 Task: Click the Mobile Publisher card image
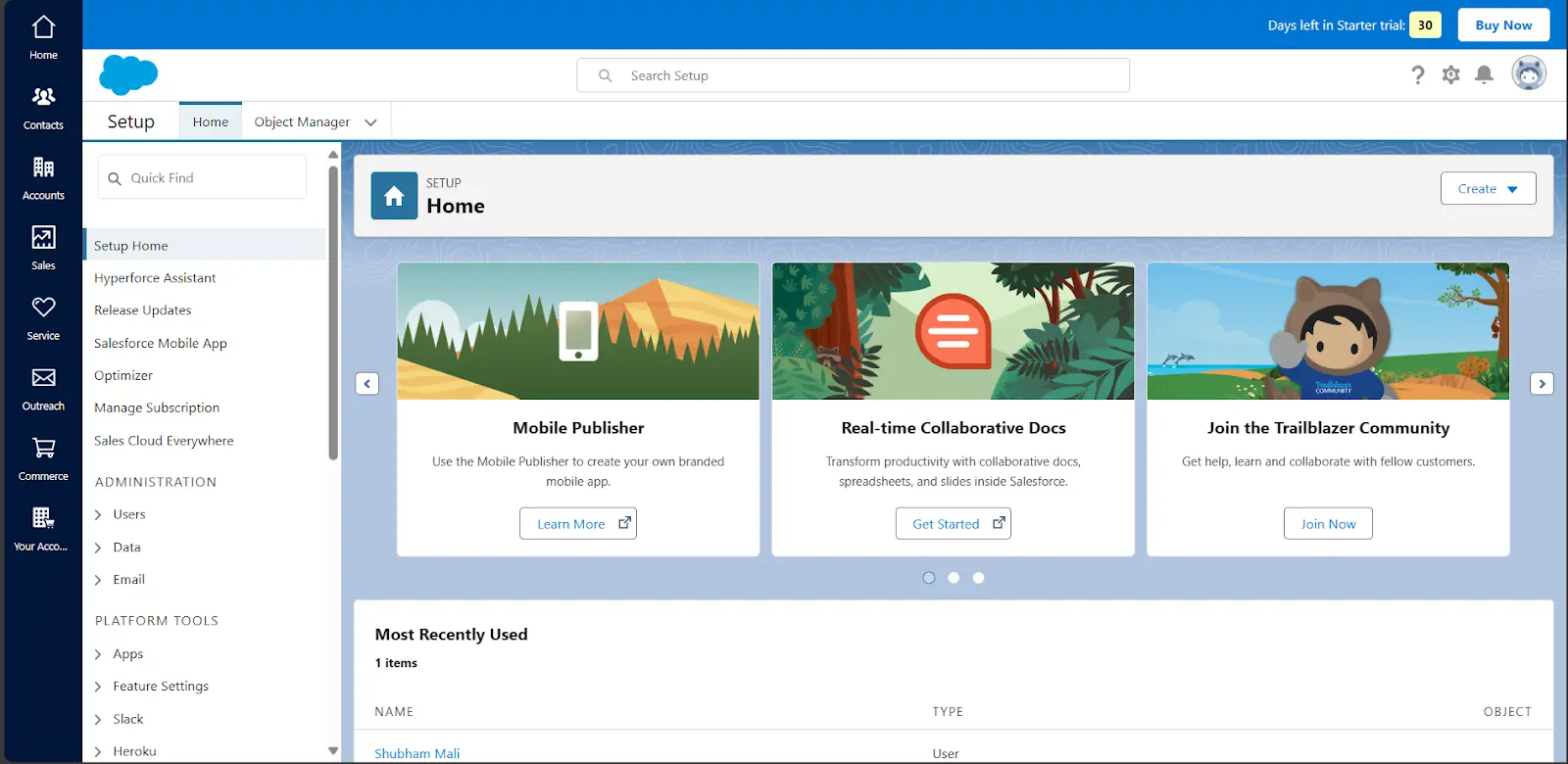pyautogui.click(x=578, y=331)
